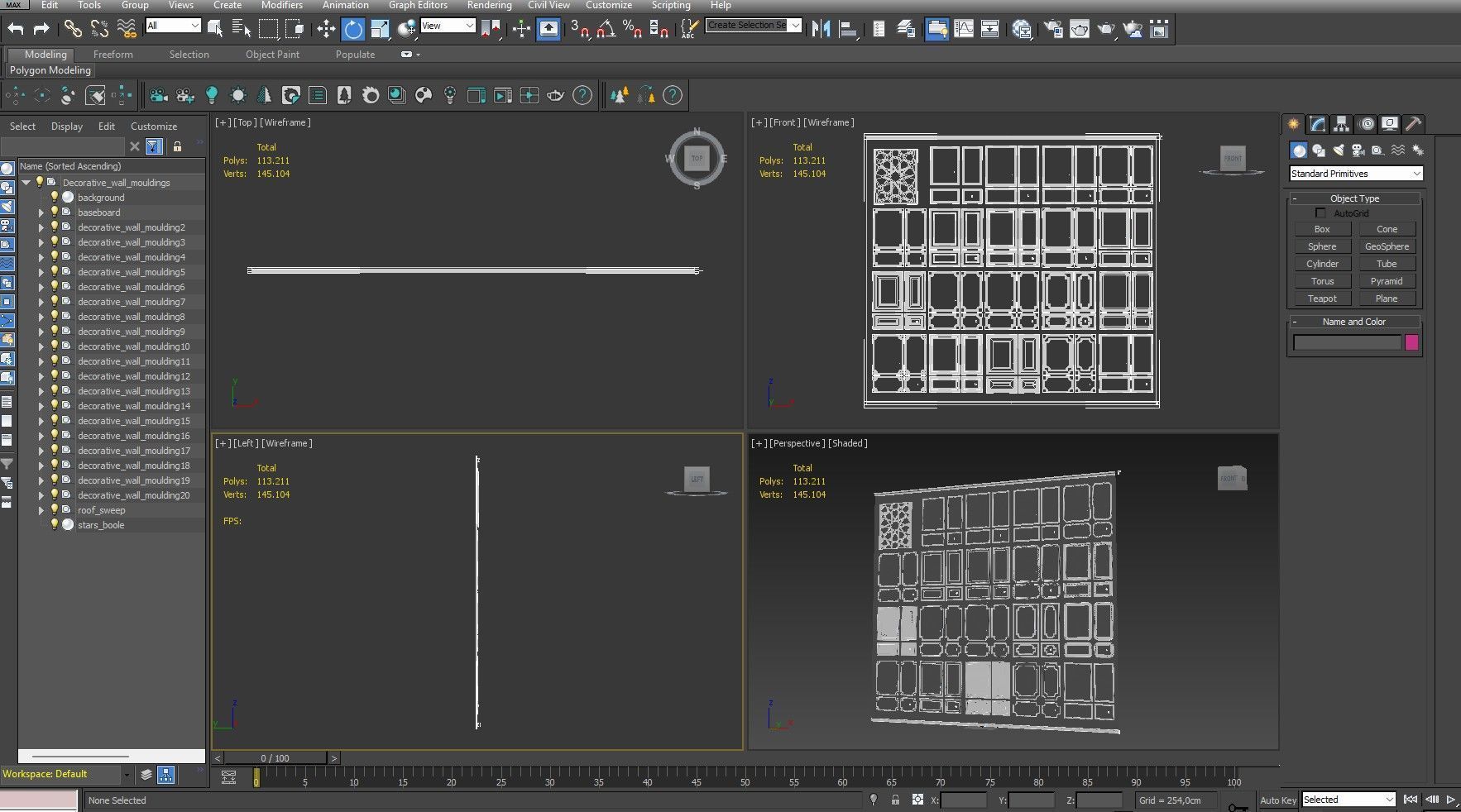Toggle visibility bulb of background object

[x=55, y=198]
